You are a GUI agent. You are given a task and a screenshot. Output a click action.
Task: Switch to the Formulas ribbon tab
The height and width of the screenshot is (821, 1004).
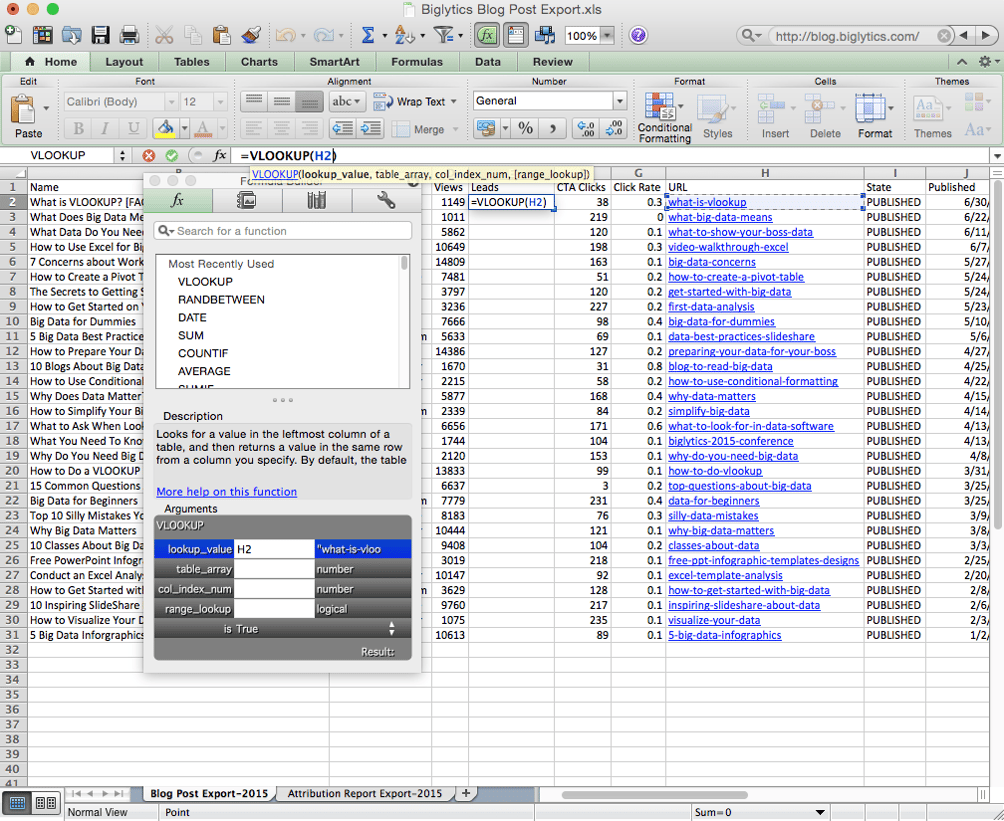click(417, 61)
